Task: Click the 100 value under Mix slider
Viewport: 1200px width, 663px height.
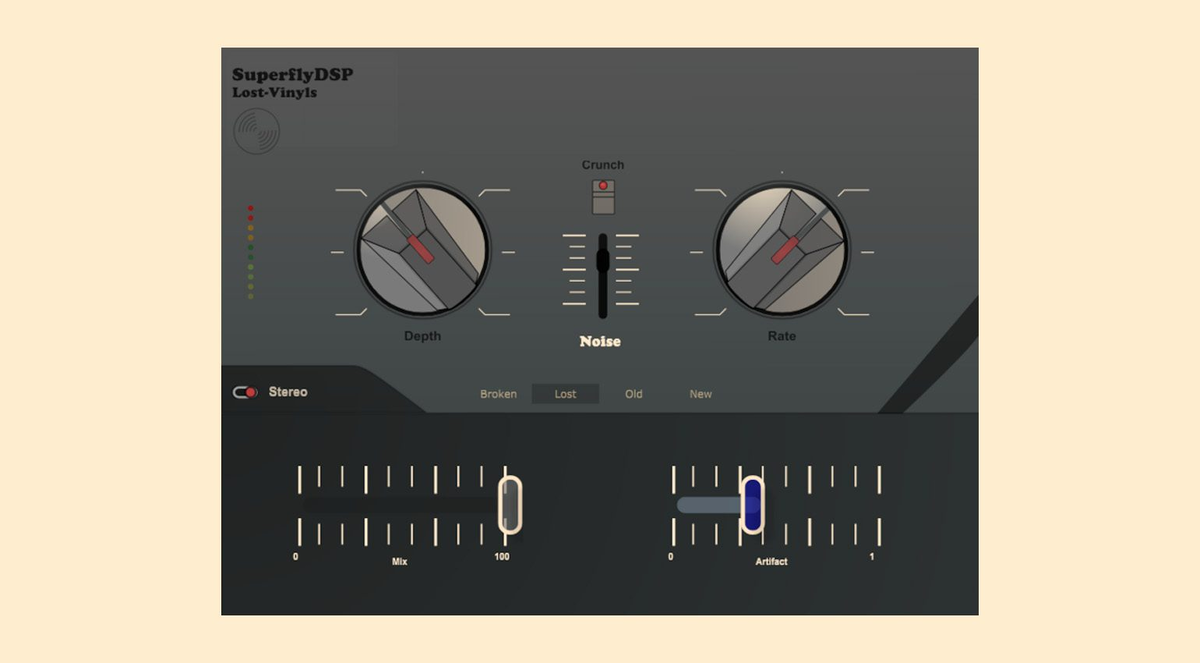Action: coord(502,557)
